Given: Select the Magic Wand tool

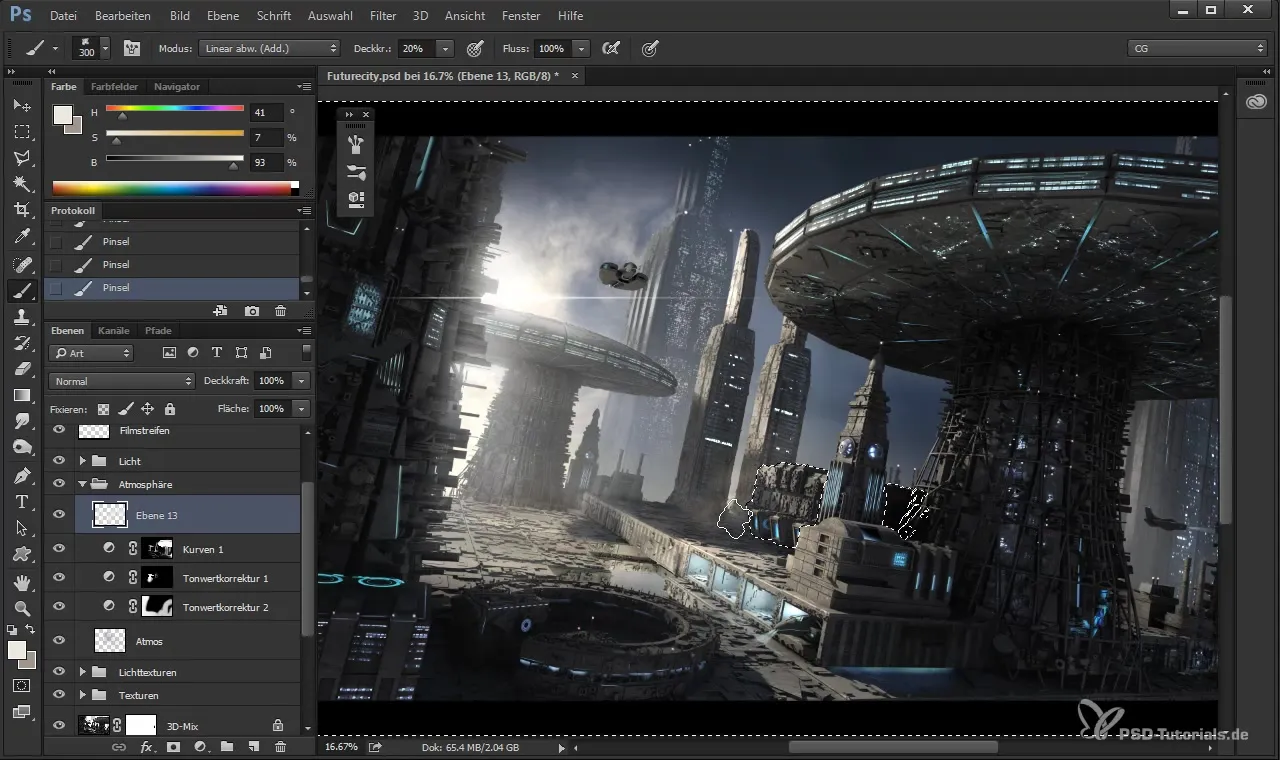Looking at the screenshot, I should (21, 184).
